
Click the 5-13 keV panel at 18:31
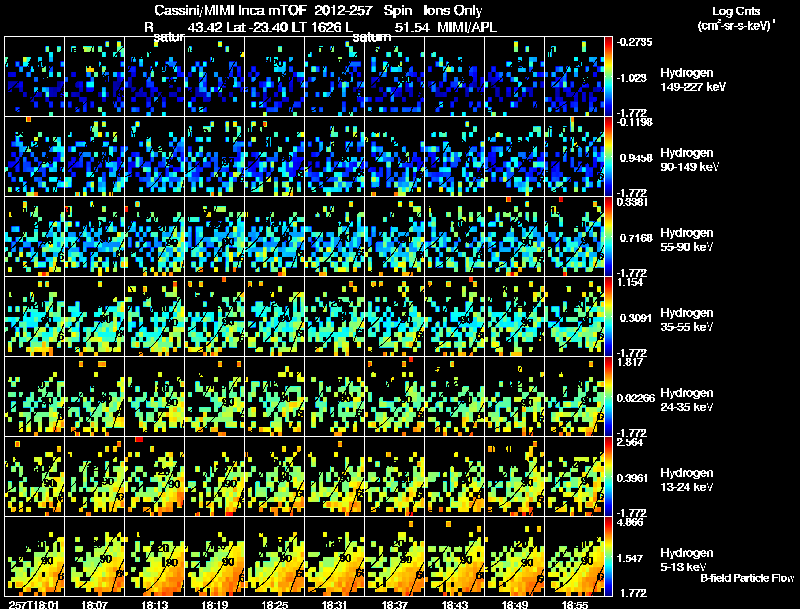pyautogui.click(x=335, y=556)
